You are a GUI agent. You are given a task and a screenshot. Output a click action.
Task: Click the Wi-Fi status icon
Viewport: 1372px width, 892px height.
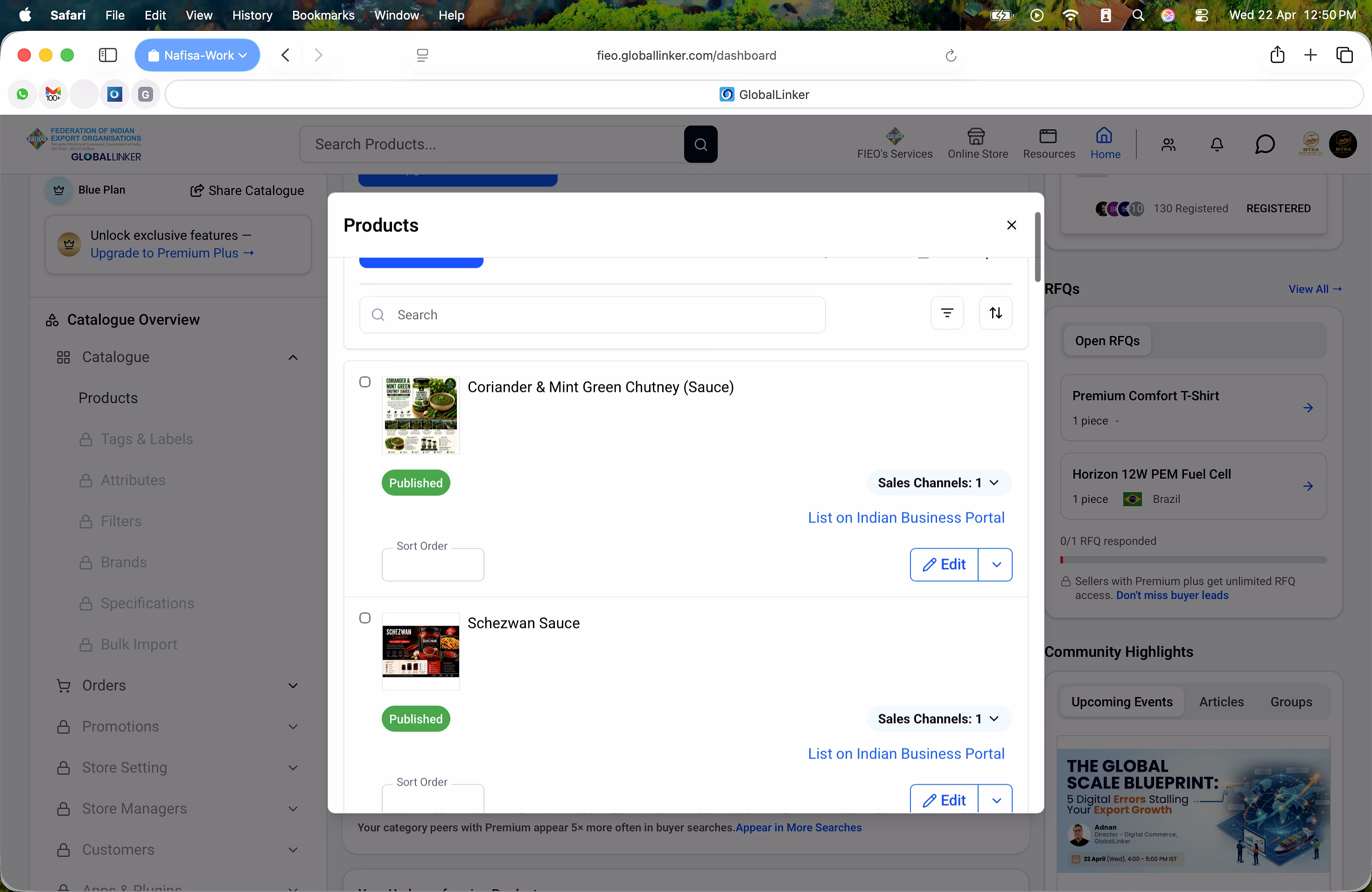pyautogui.click(x=1070, y=15)
